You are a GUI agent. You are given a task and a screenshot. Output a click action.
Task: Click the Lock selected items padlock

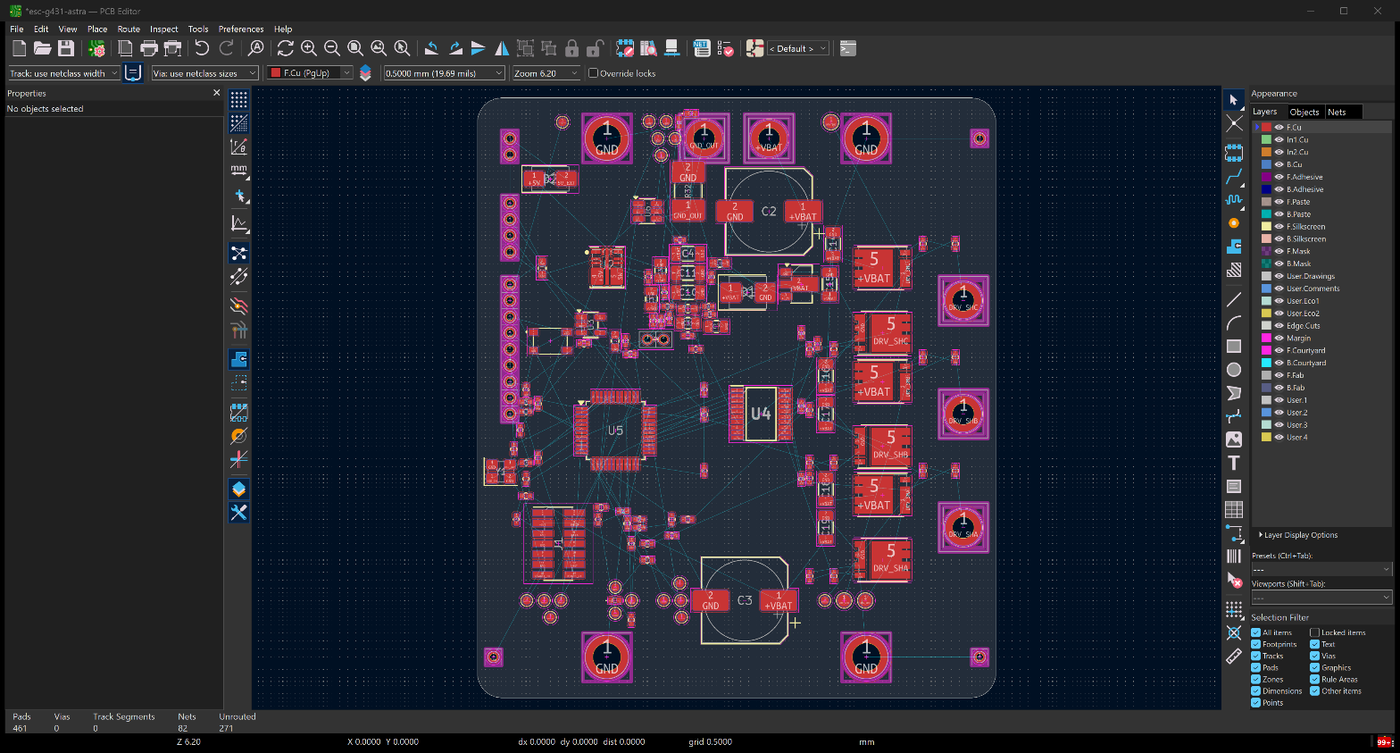coord(572,48)
